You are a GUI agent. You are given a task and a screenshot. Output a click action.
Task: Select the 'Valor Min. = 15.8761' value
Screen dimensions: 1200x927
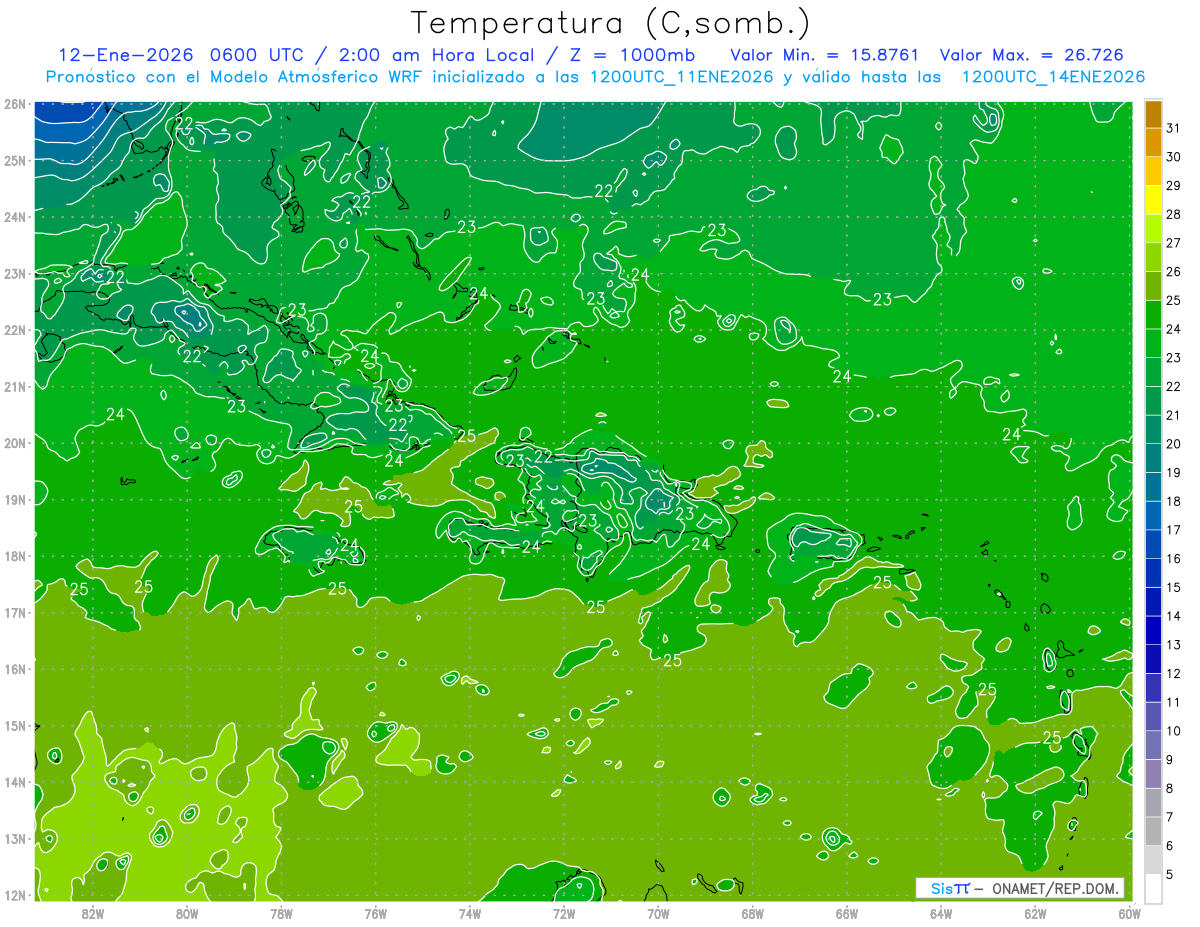824,55
